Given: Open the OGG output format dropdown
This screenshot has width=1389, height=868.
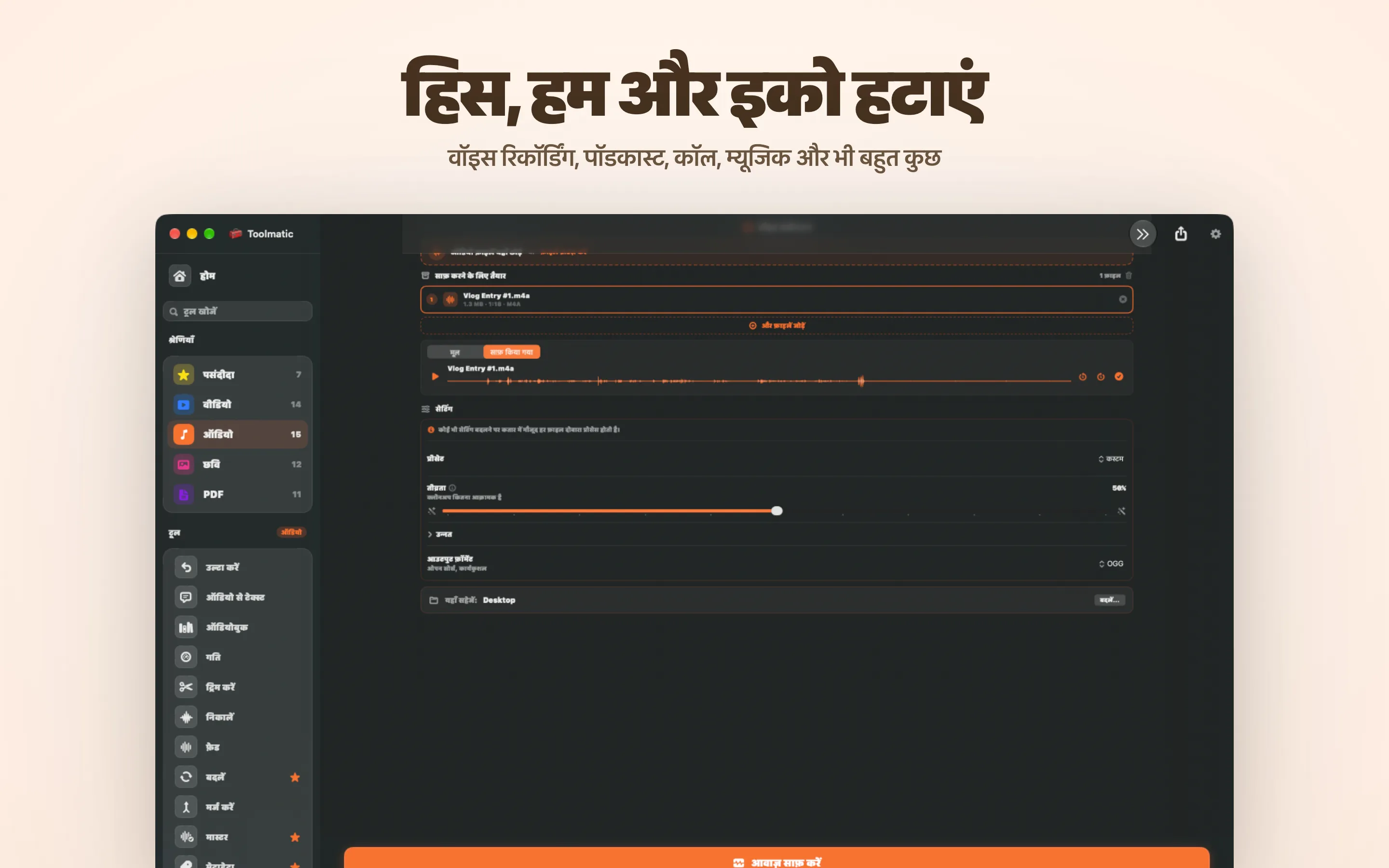Looking at the screenshot, I should (x=1111, y=564).
